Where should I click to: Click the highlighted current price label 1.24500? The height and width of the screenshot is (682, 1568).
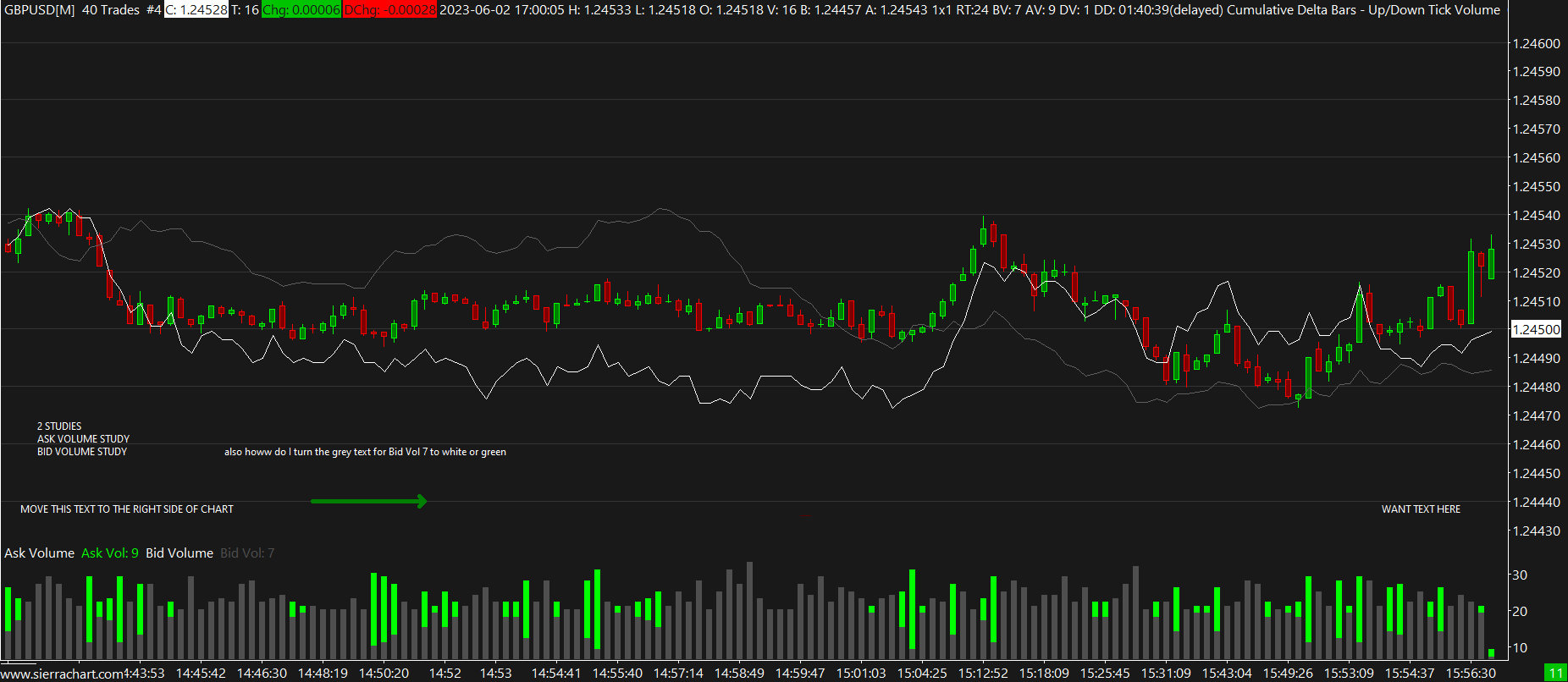coord(1536,330)
